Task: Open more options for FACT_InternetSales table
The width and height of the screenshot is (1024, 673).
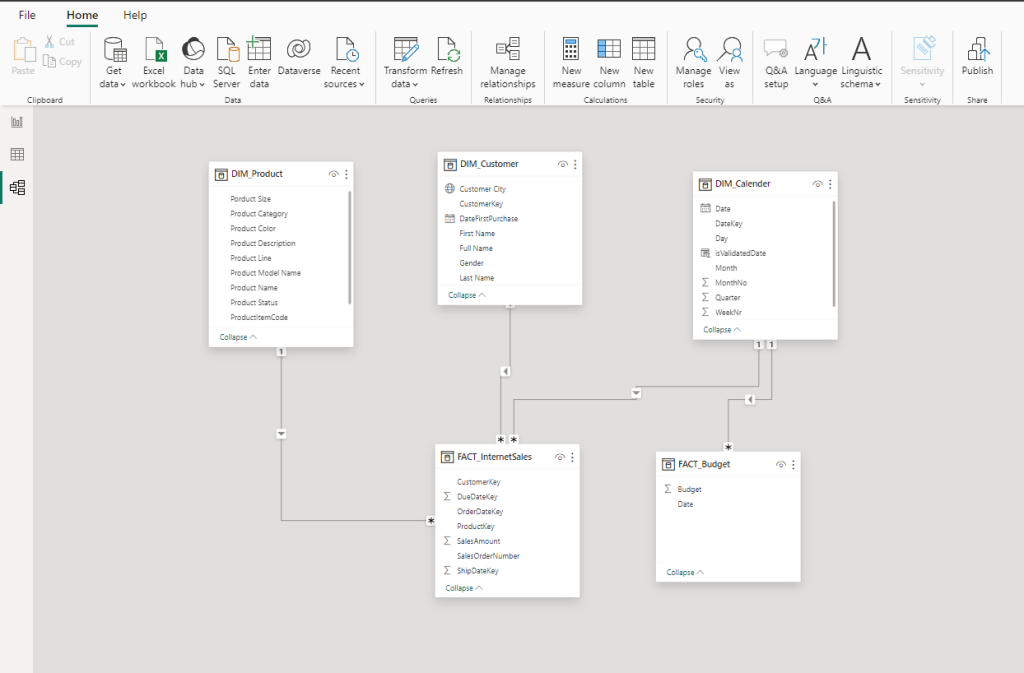Action: [x=573, y=457]
